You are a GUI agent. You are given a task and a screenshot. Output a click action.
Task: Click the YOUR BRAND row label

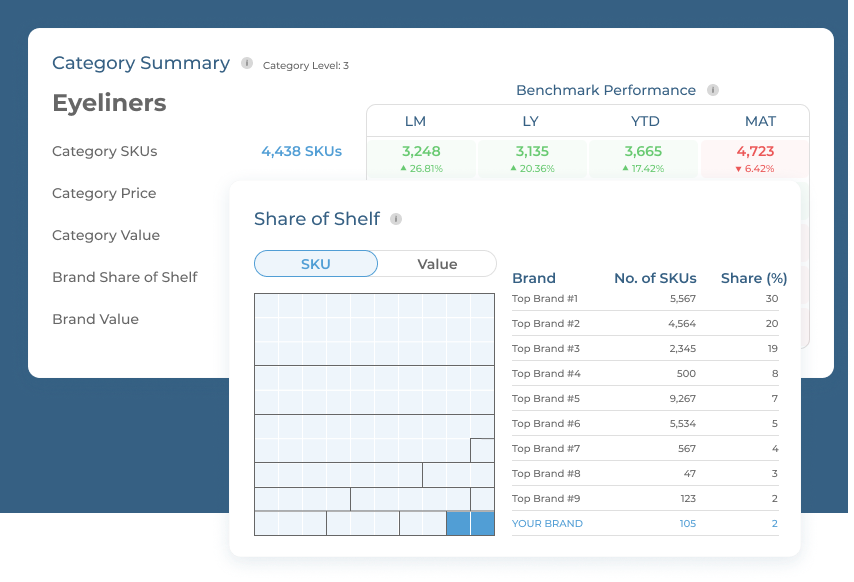point(547,523)
